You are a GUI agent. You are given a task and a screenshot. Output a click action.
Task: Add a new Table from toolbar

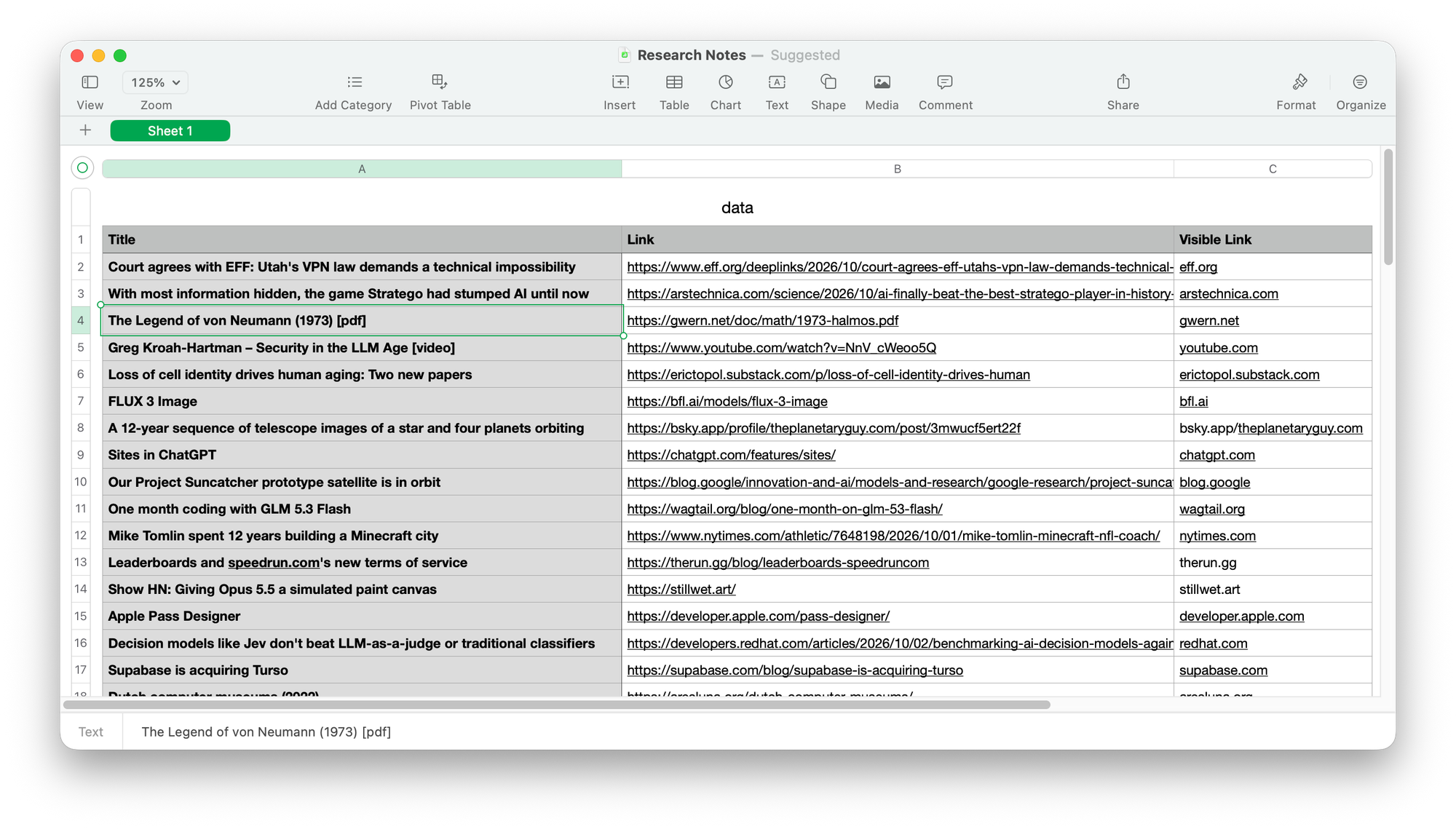tap(674, 82)
